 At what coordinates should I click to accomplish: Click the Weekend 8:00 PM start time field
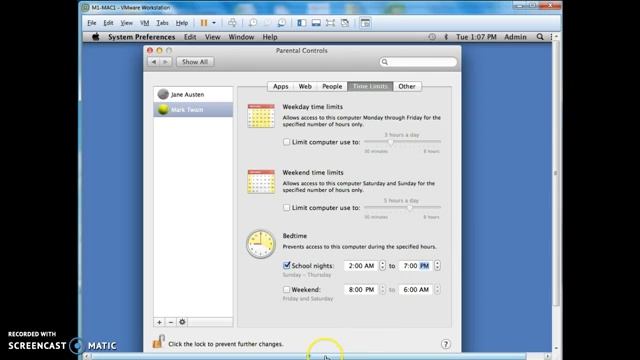click(x=361, y=289)
